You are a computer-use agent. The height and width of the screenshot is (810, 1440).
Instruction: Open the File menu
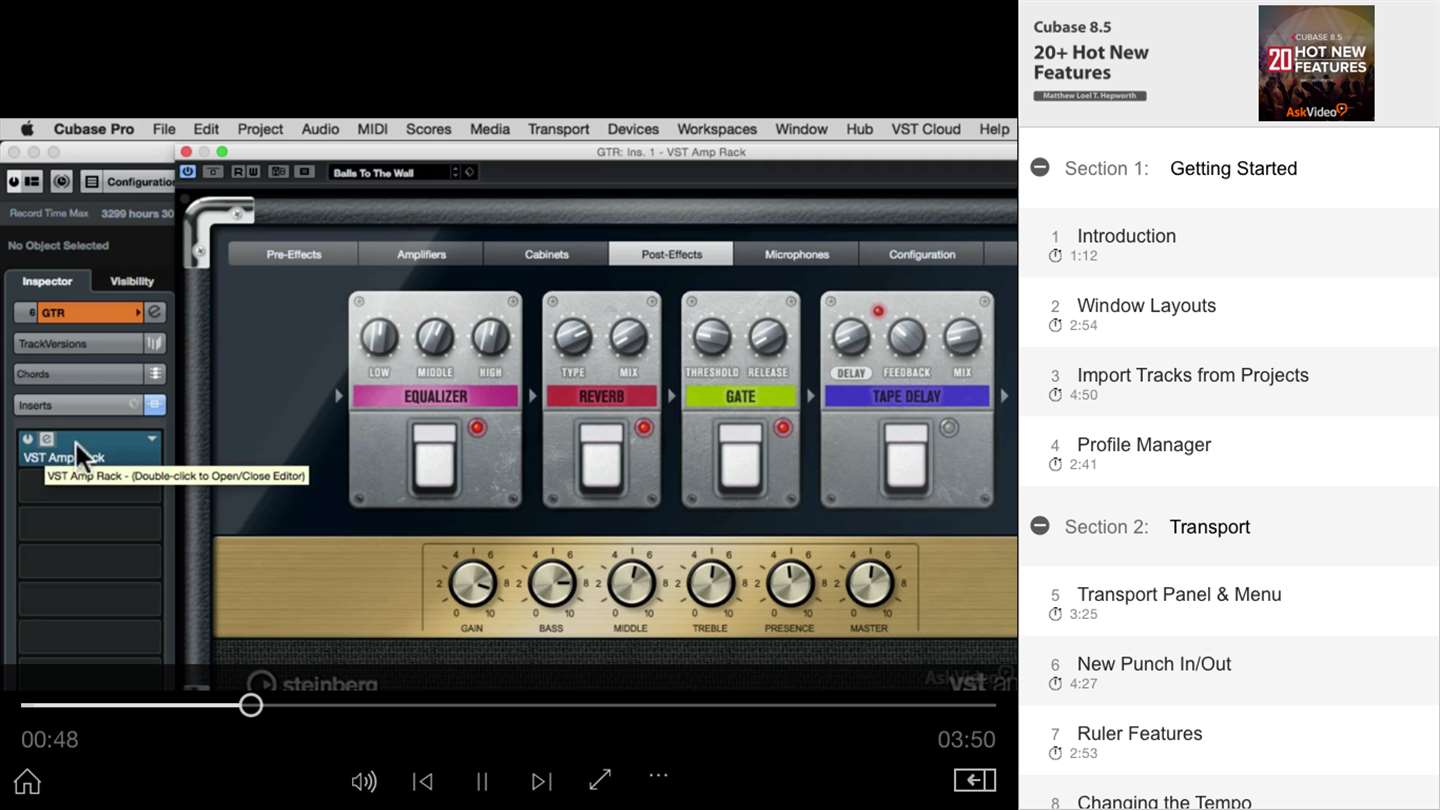(164, 129)
